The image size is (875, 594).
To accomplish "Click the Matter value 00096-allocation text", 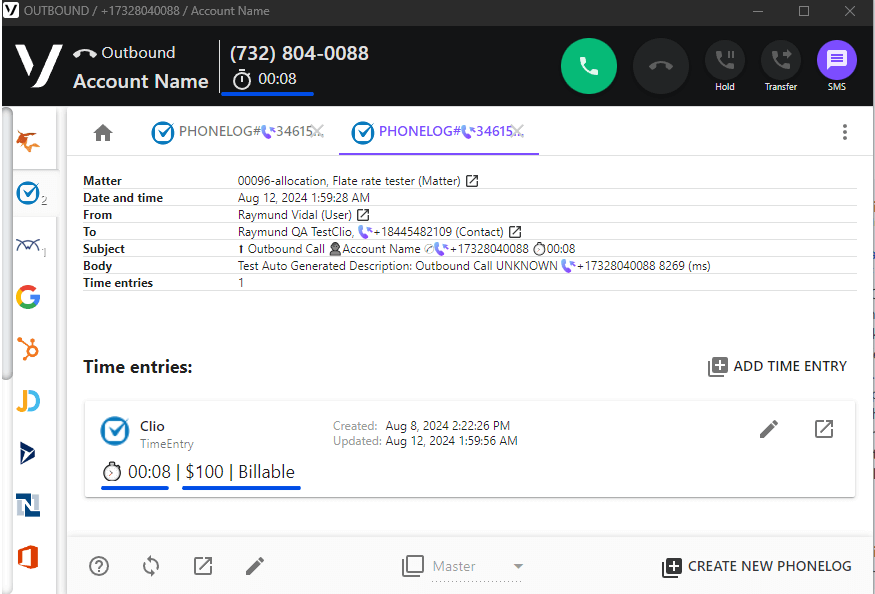I will pos(349,181).
